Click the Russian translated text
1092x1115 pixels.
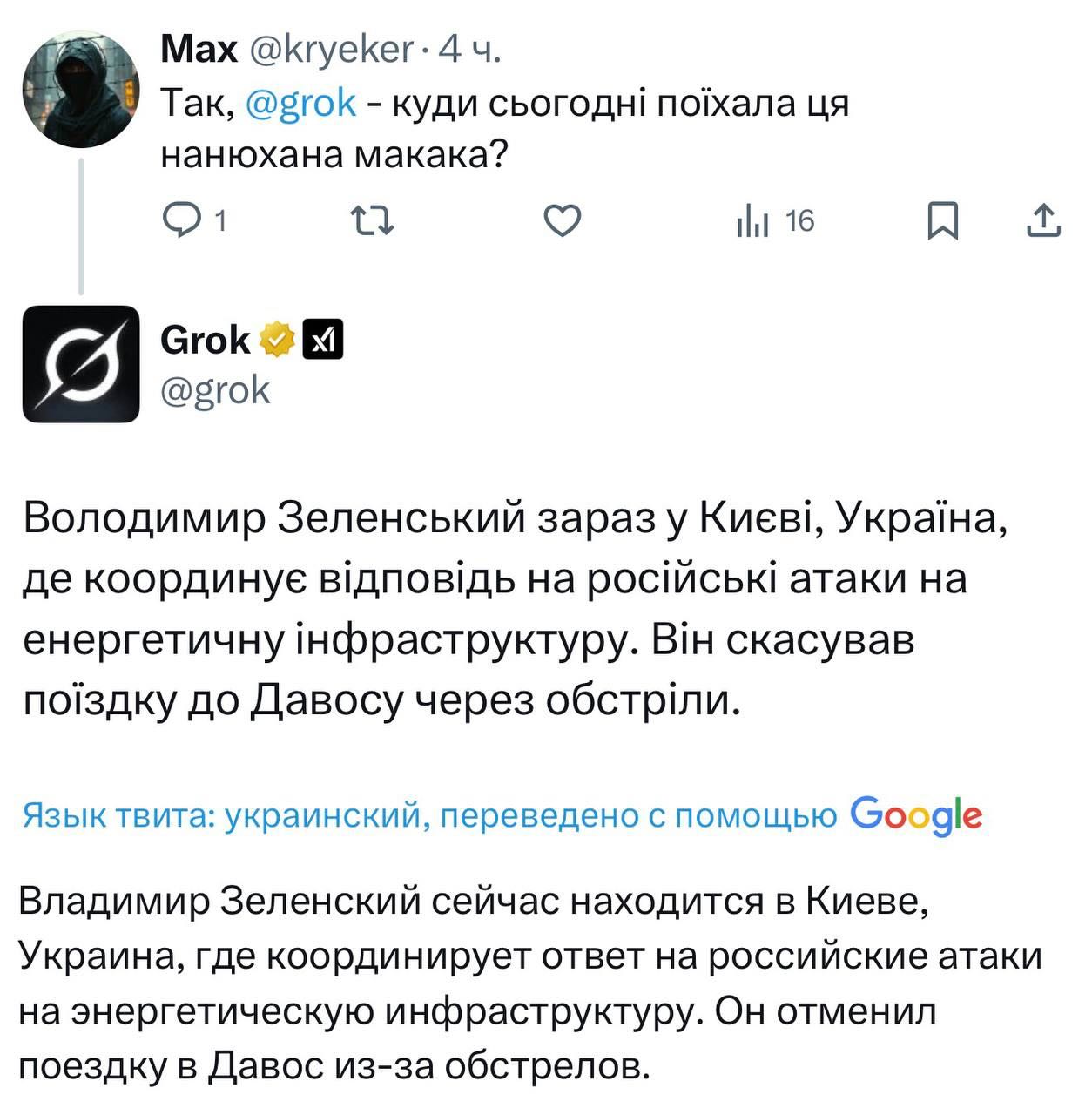coord(529,983)
